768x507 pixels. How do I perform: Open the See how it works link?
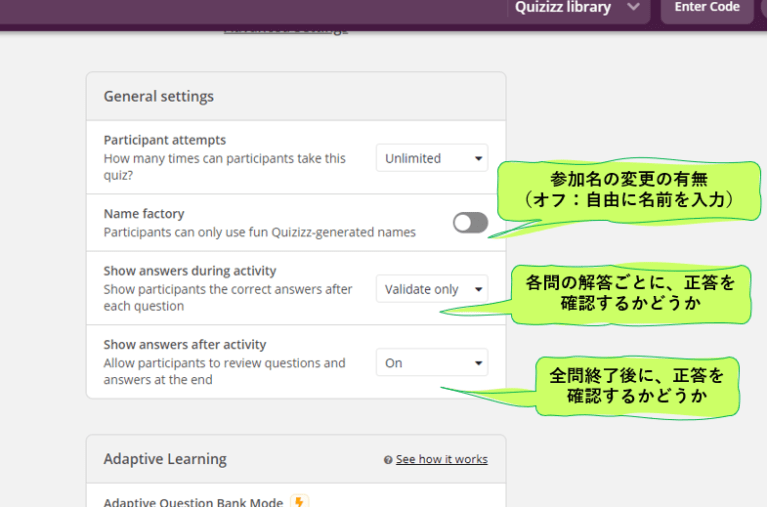coord(442,459)
